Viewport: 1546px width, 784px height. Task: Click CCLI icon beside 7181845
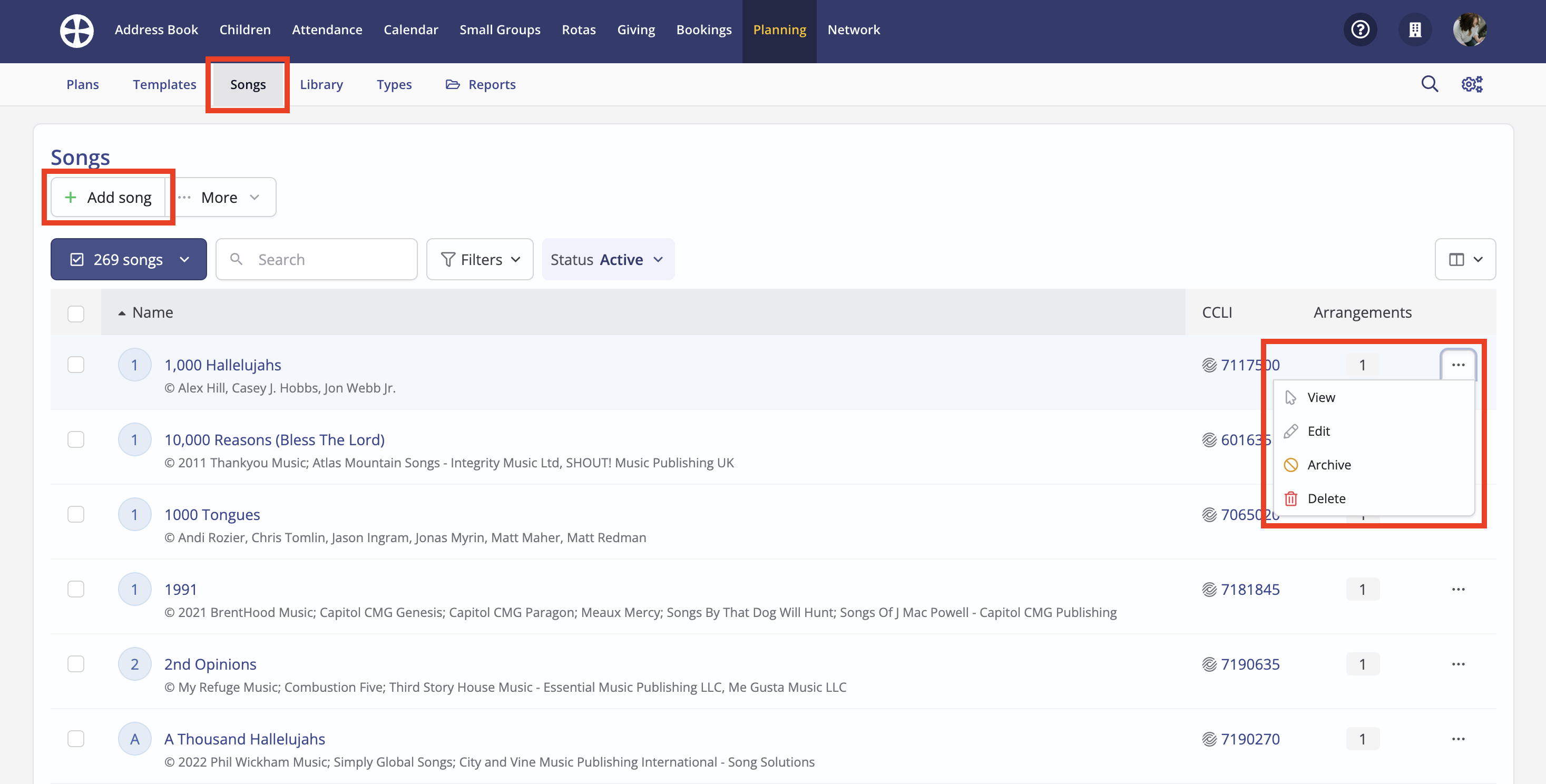pos(1209,590)
